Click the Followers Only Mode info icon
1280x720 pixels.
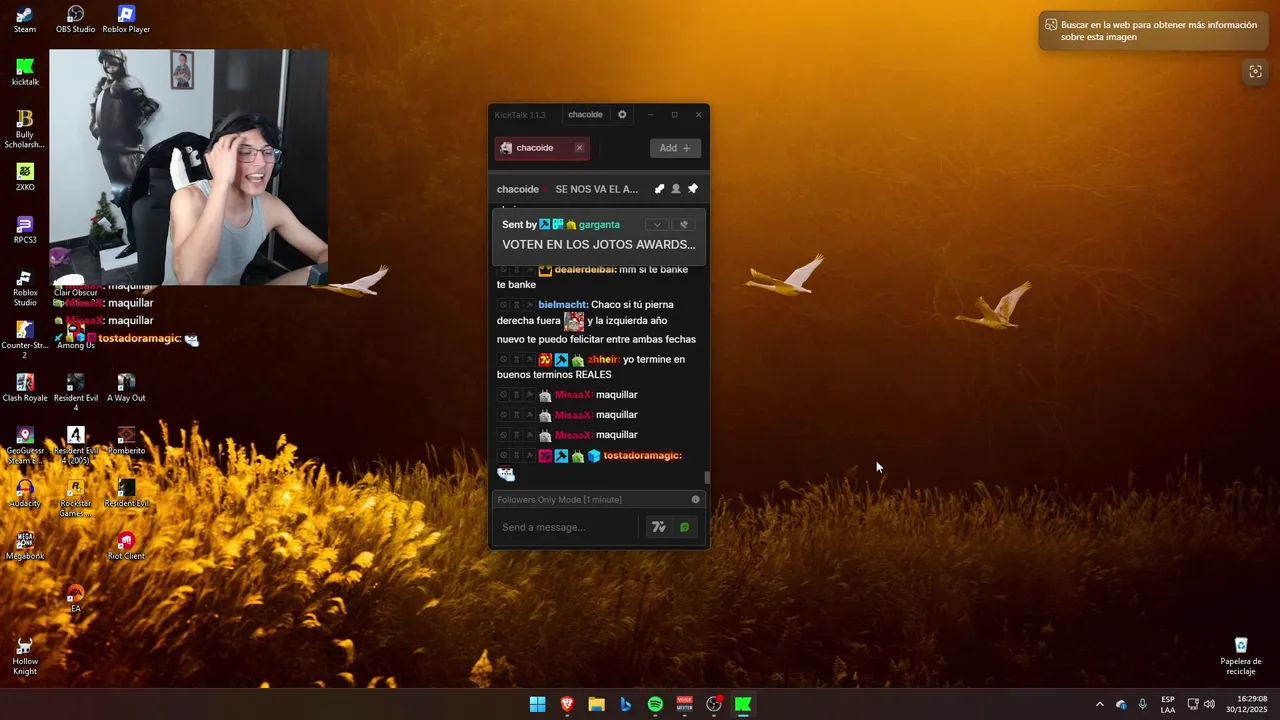[696, 499]
